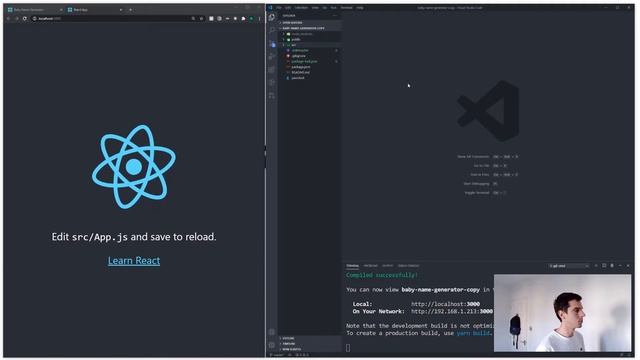Expand the OPEN EDITORS section
Screen dimensions: 640x360
click(x=310, y=22)
